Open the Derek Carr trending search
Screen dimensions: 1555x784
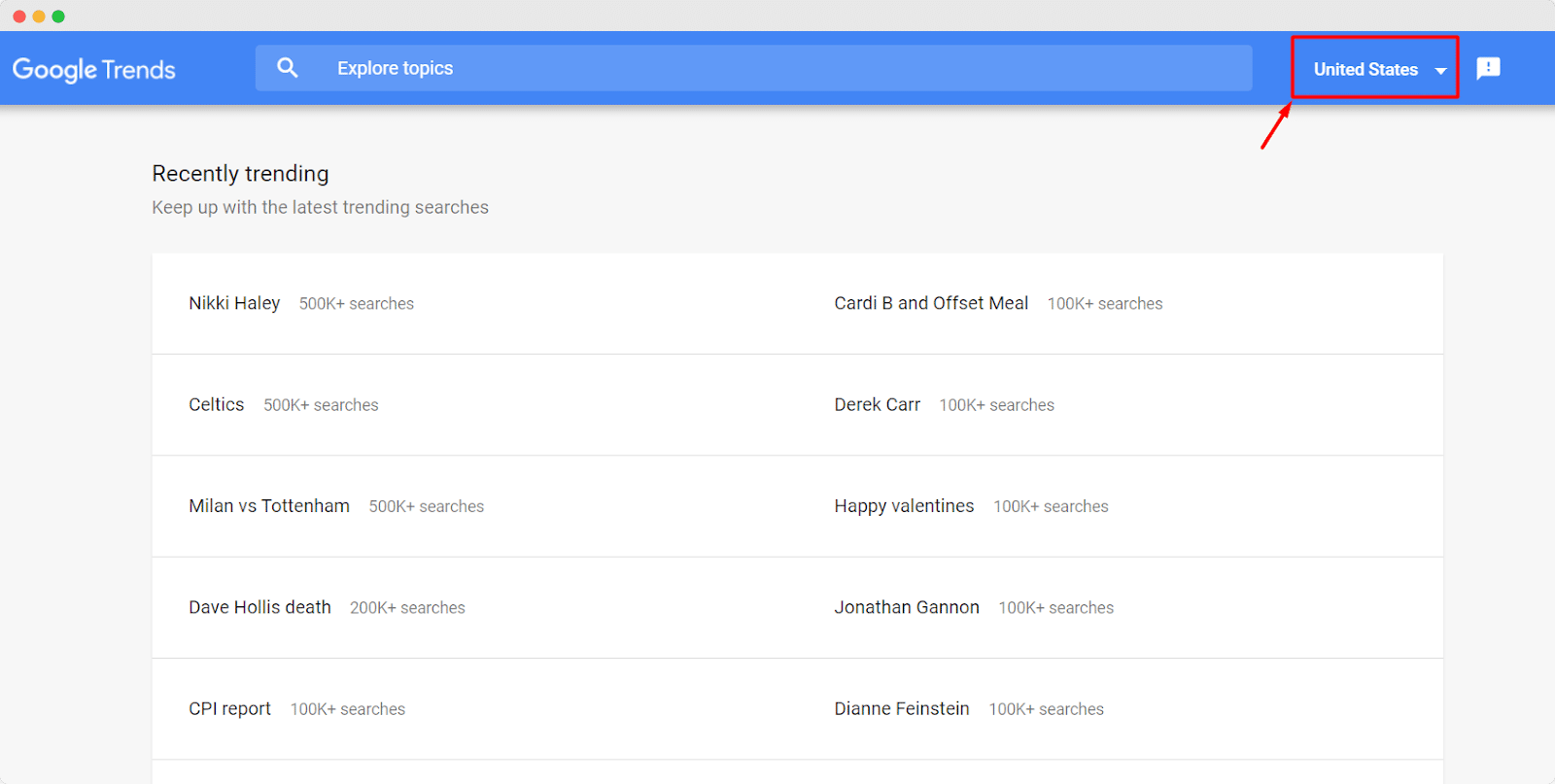877,404
